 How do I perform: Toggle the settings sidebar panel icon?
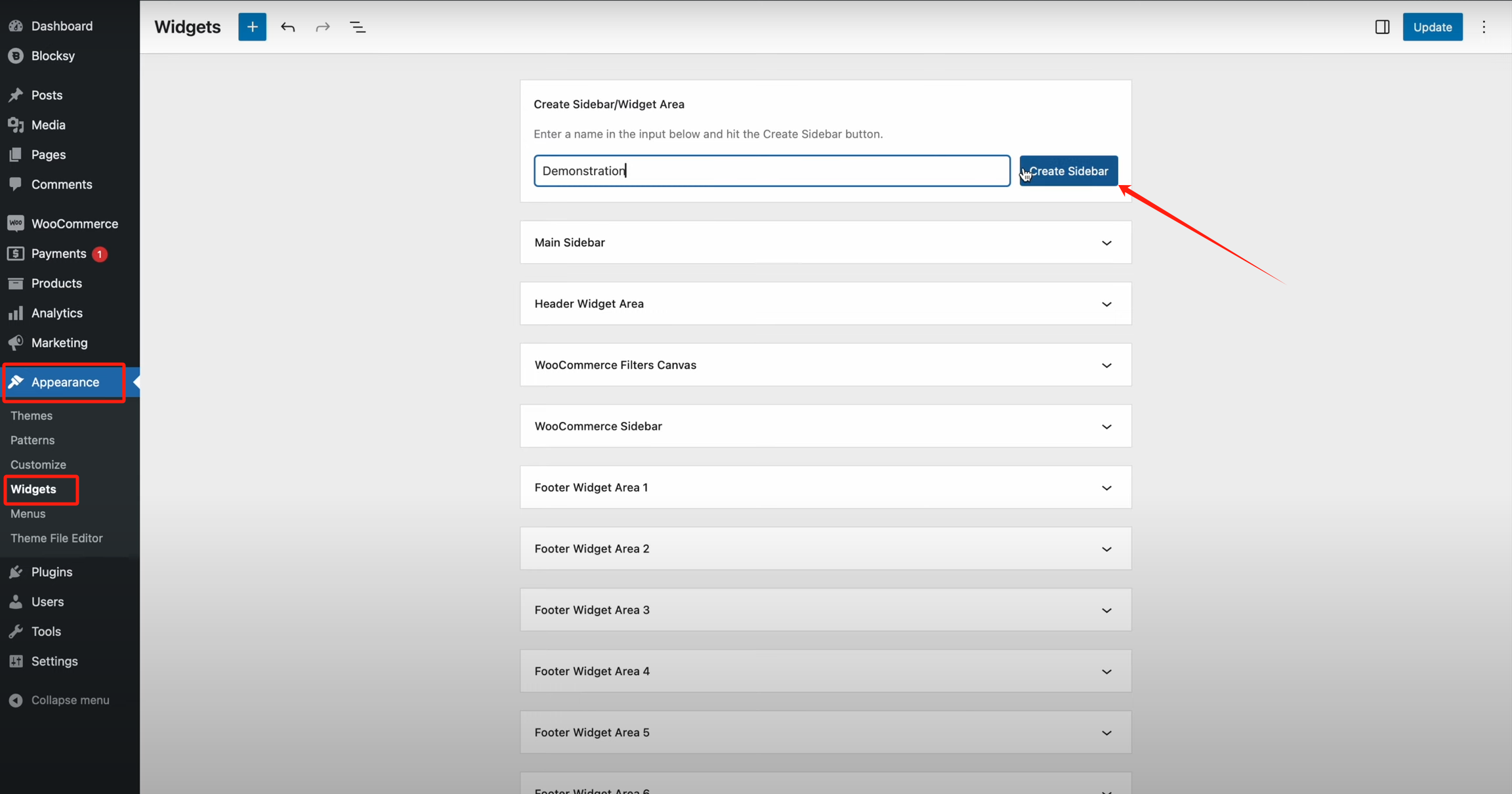(x=1382, y=27)
